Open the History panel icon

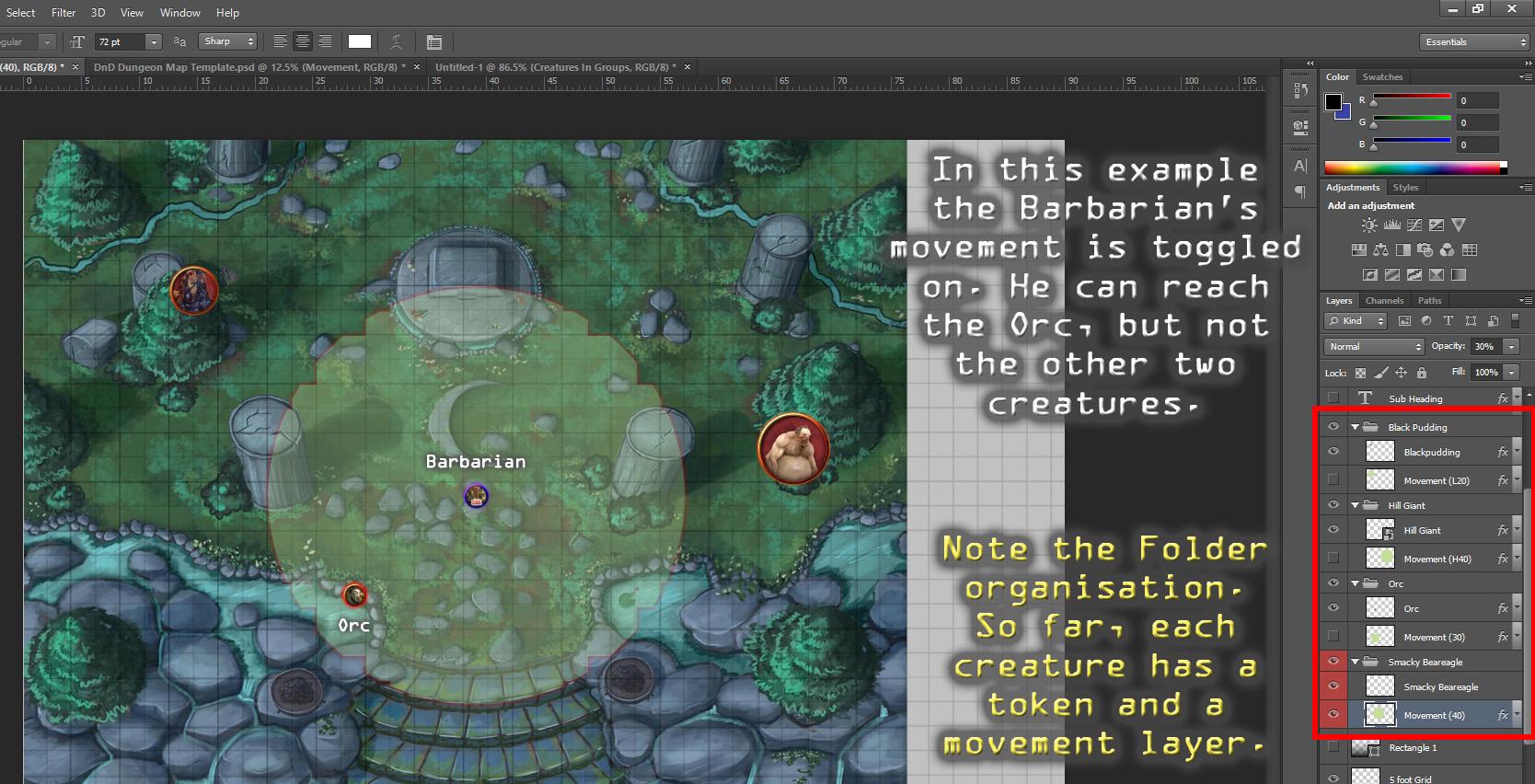1300,90
